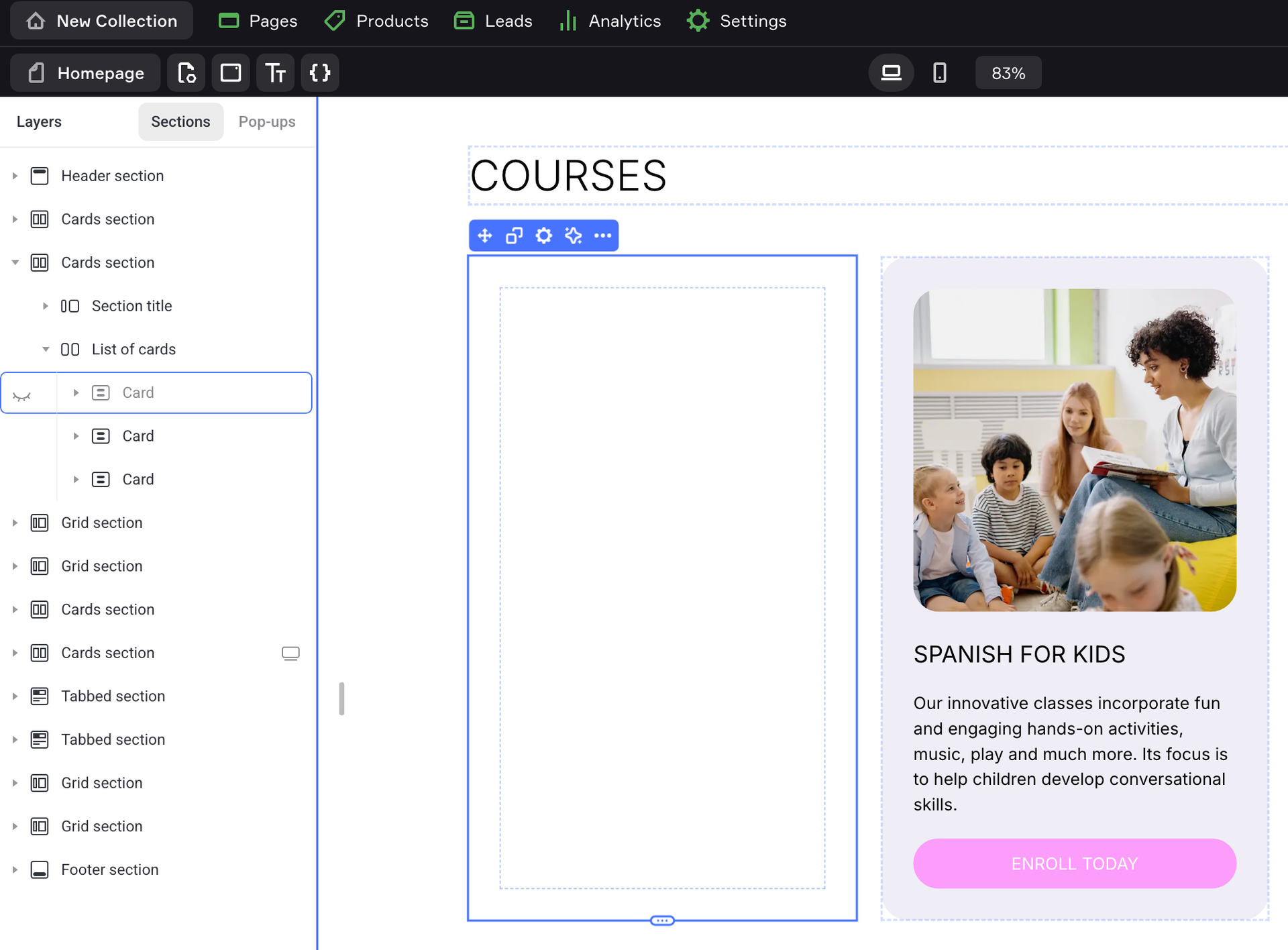The height and width of the screenshot is (950, 1288).
Task: Switch to desktop preview mode
Action: click(891, 72)
